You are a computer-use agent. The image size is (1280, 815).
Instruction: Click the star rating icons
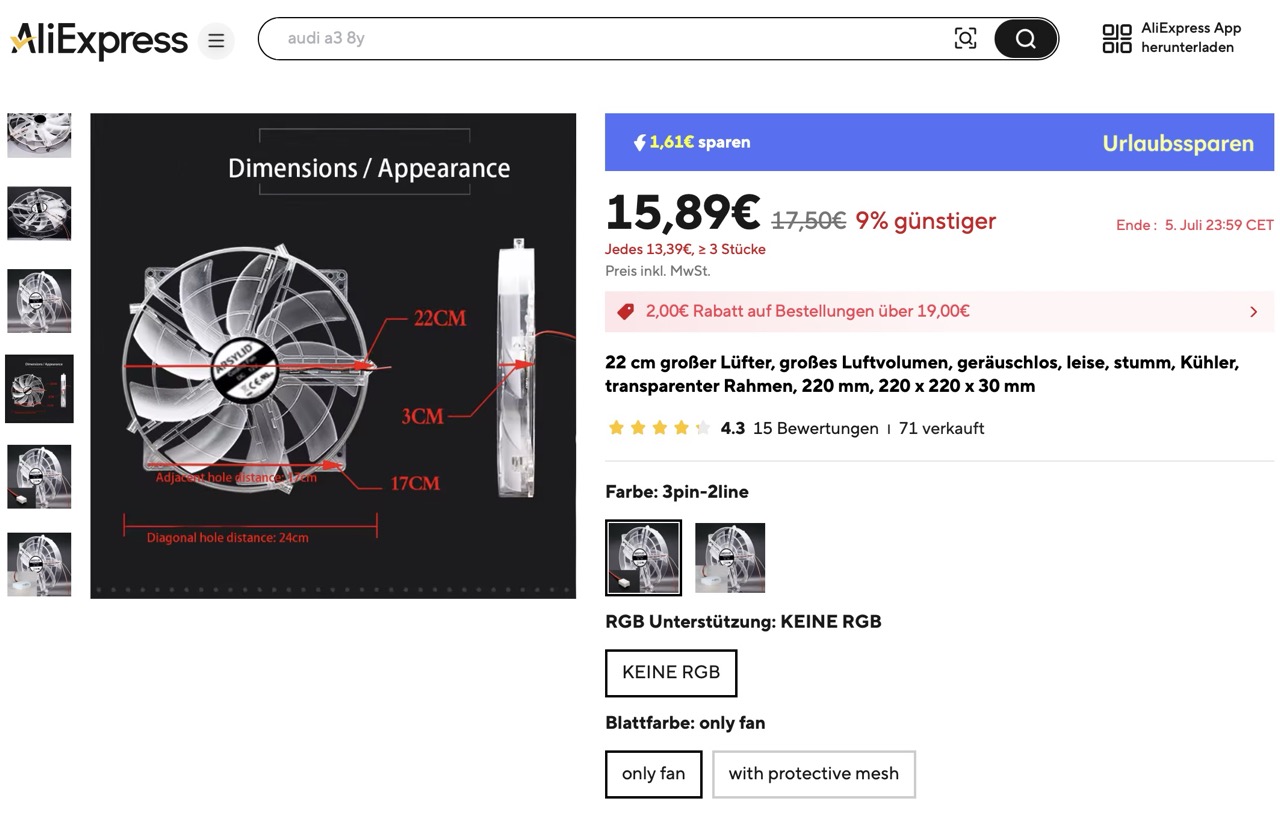pos(658,428)
